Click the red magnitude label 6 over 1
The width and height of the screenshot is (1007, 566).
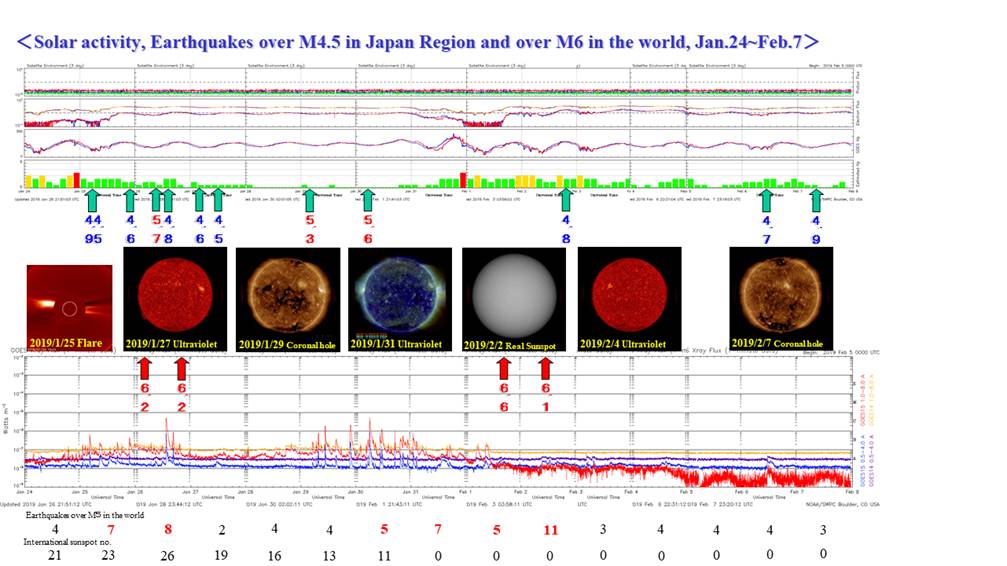pyautogui.click(x=545, y=397)
